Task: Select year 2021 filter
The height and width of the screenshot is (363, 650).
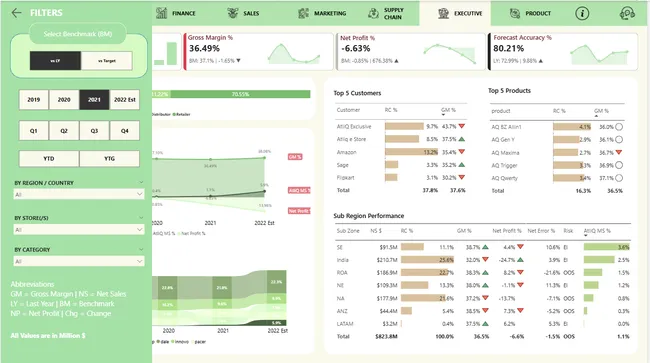Action: (94, 99)
